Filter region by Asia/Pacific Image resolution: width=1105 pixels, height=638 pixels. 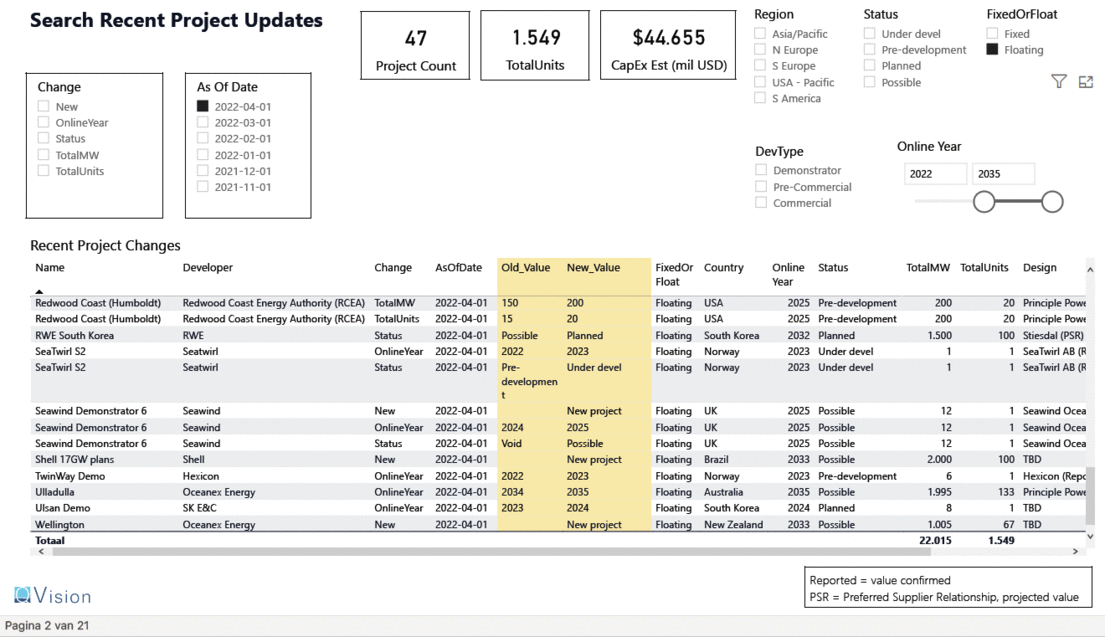(760, 33)
